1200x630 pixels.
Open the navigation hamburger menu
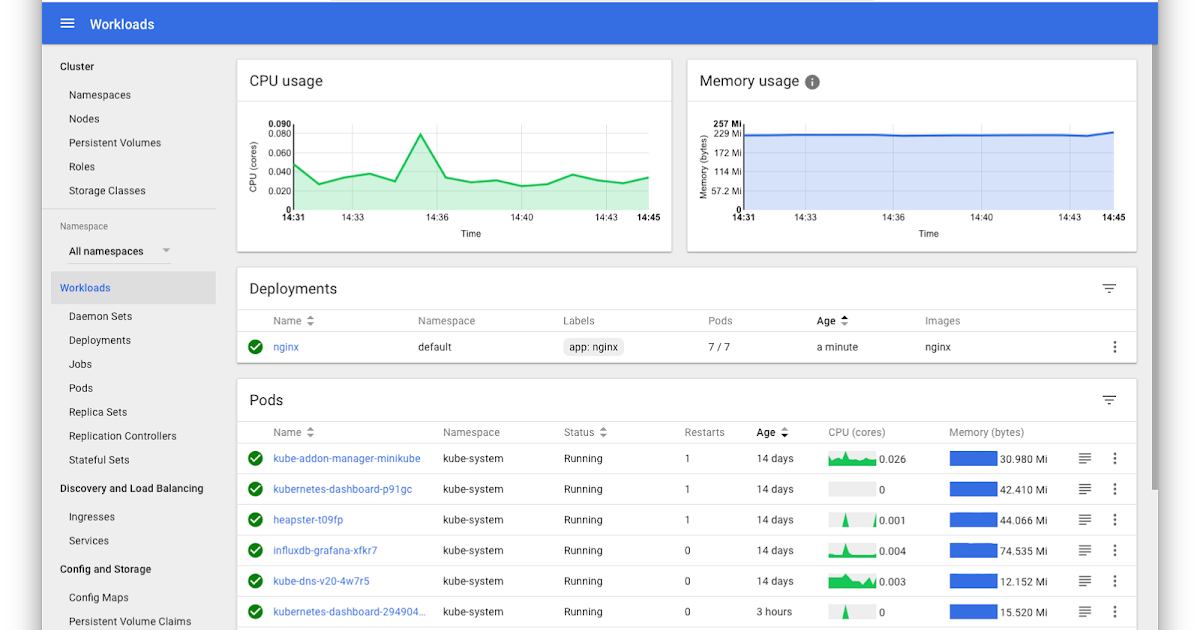point(67,23)
